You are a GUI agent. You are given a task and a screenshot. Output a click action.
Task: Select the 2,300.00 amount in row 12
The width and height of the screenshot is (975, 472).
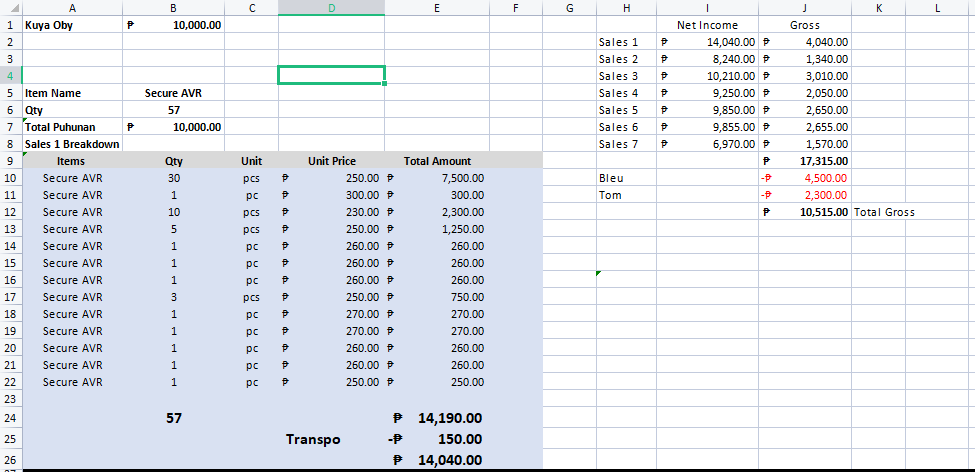(437, 212)
